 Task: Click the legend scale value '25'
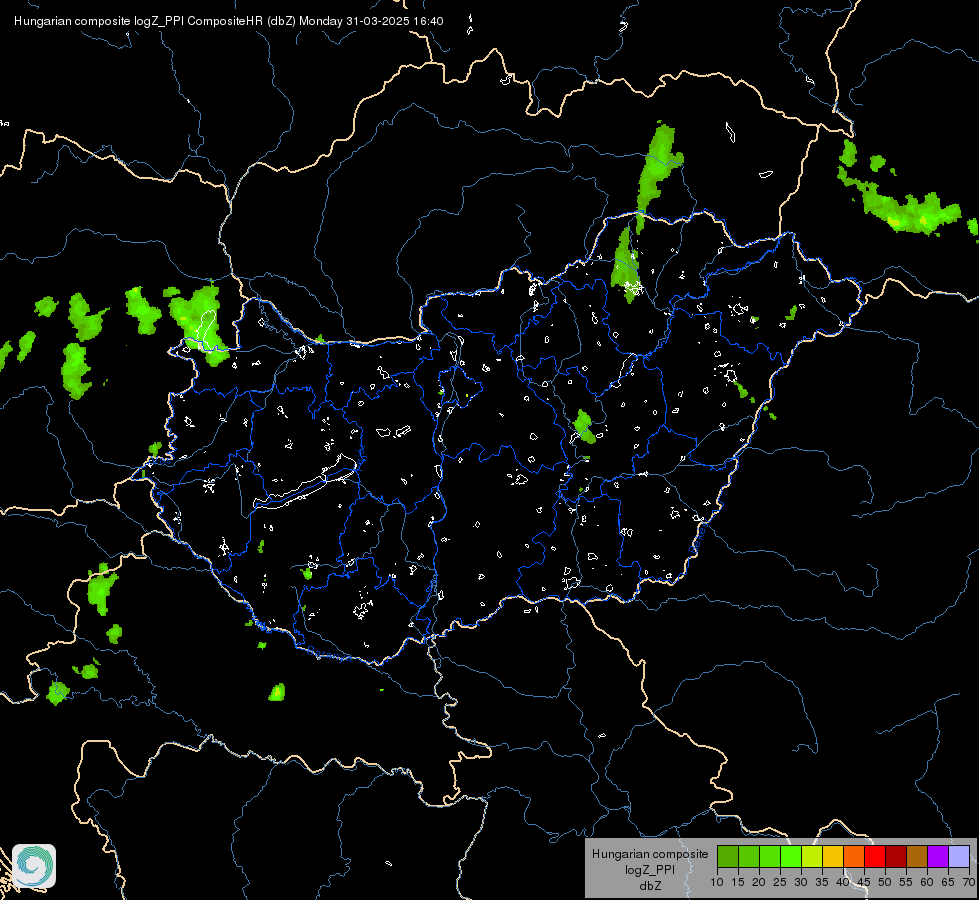[x=780, y=882]
